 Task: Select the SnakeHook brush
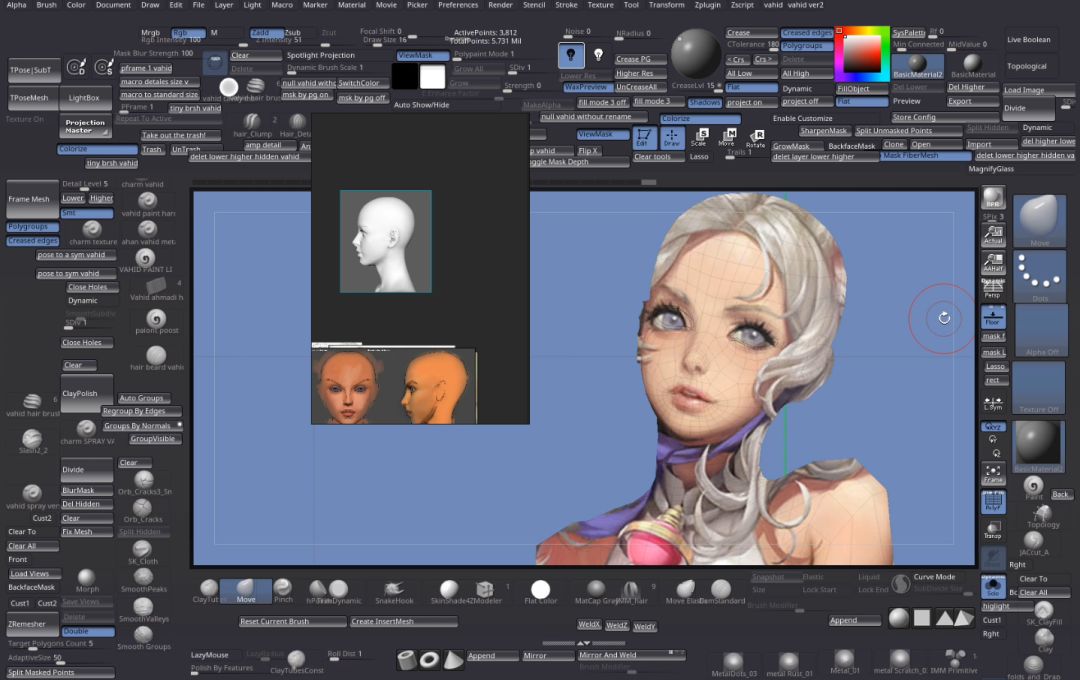pyautogui.click(x=394, y=592)
